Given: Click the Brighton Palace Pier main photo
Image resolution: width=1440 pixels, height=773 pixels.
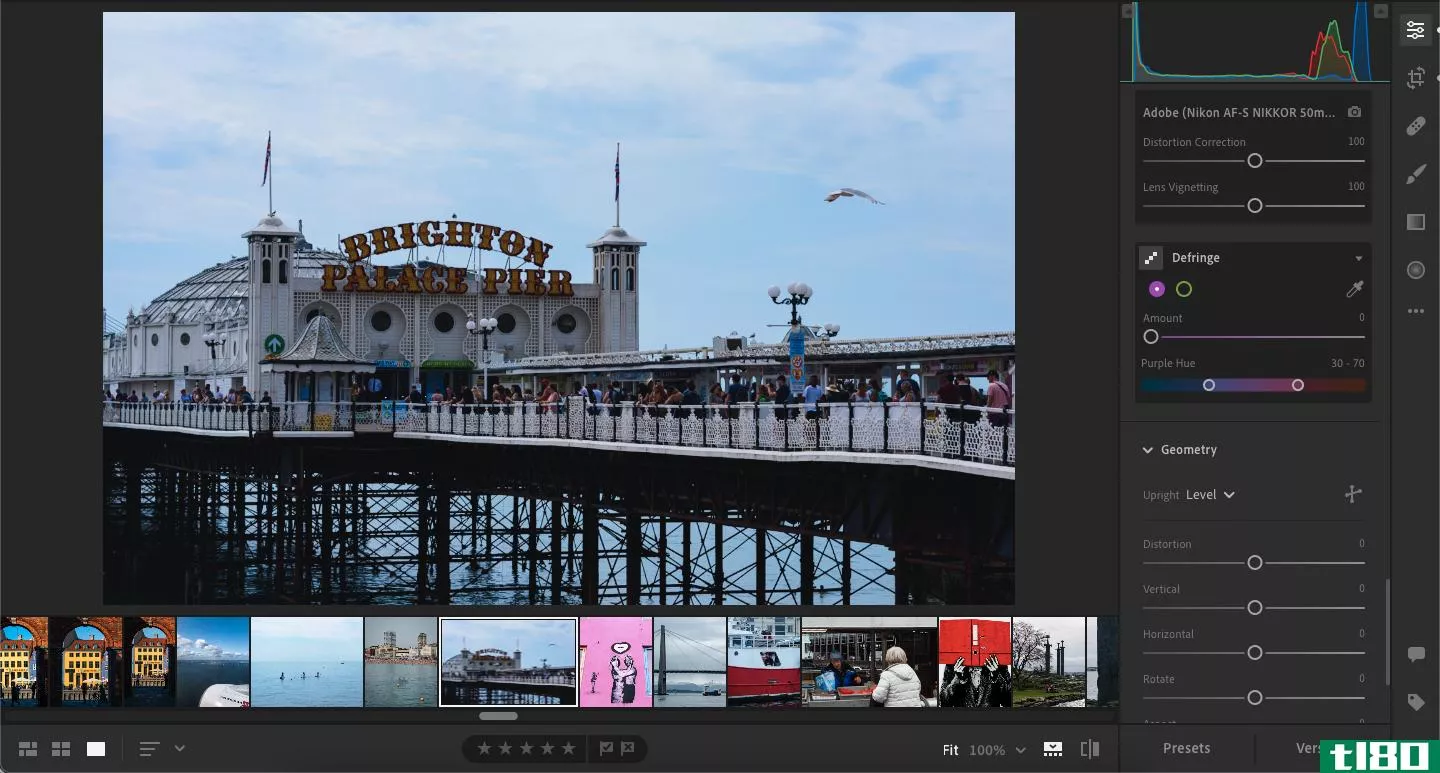Looking at the screenshot, I should tap(559, 308).
